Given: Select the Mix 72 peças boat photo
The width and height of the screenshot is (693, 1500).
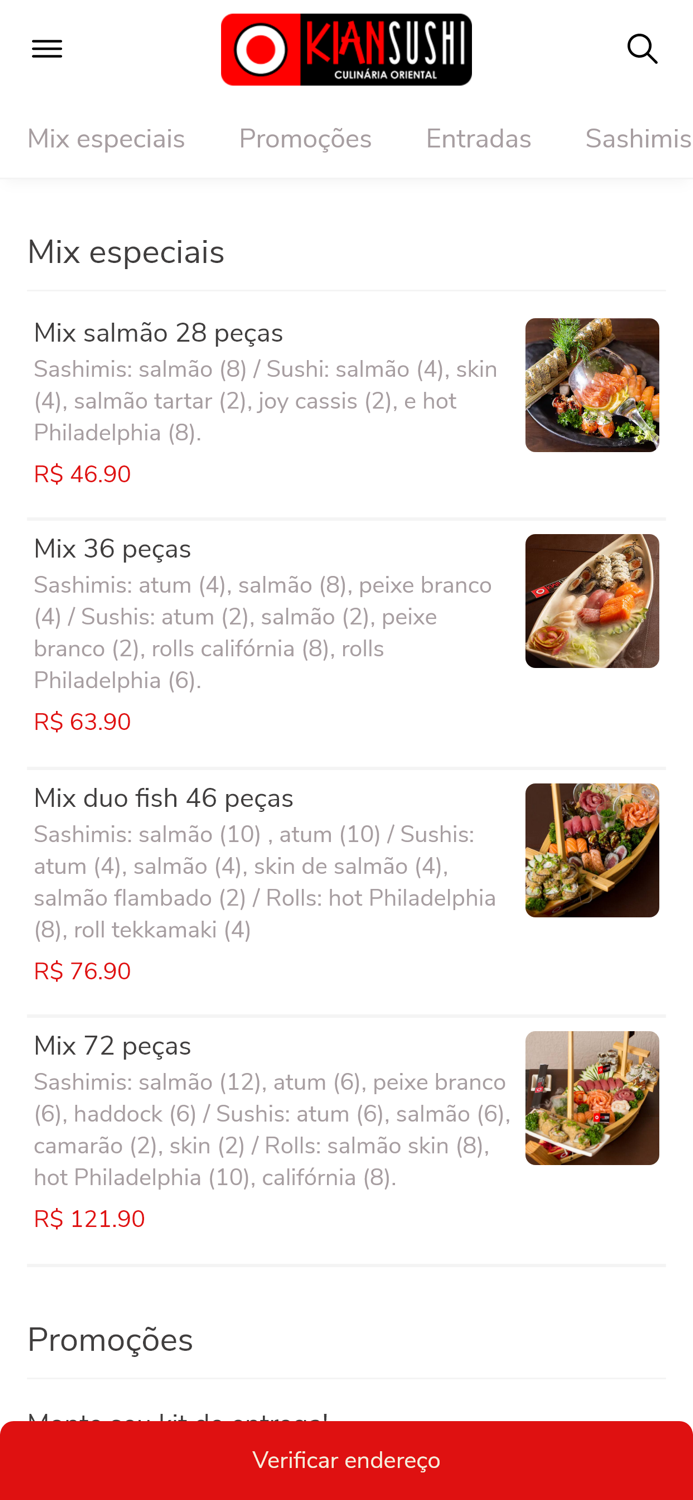Looking at the screenshot, I should [592, 1097].
